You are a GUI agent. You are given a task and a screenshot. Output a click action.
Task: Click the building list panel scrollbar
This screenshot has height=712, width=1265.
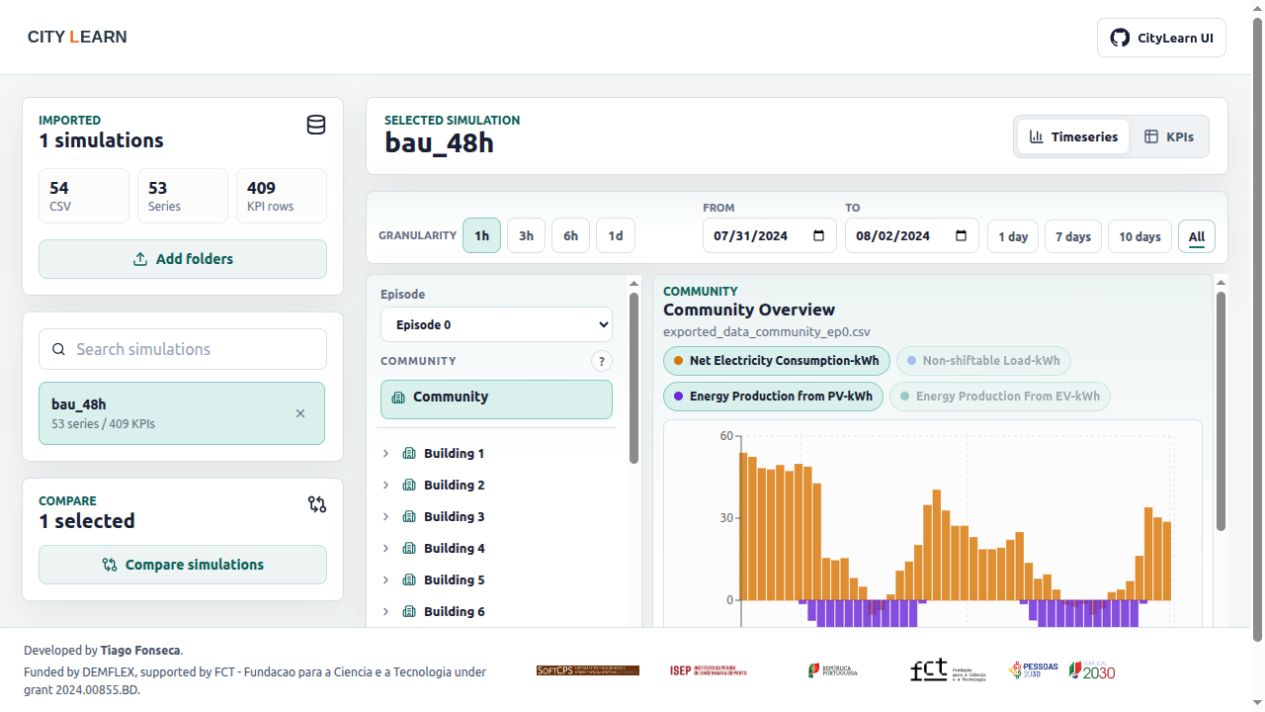click(x=633, y=380)
